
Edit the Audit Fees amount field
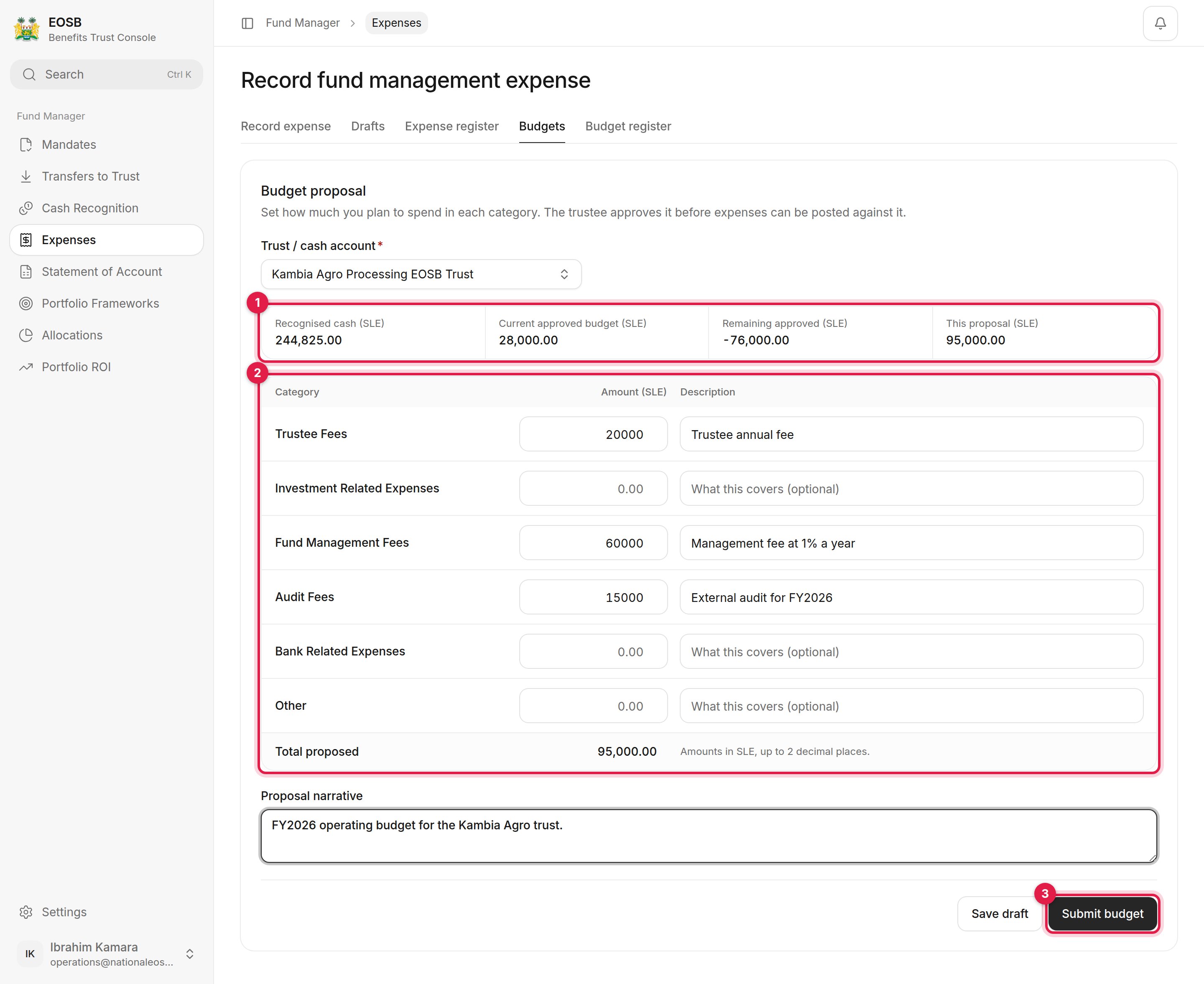point(593,597)
